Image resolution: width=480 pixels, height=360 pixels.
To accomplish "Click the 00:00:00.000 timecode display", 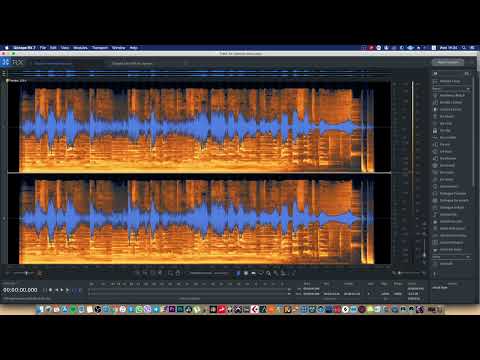I will tap(20, 290).
